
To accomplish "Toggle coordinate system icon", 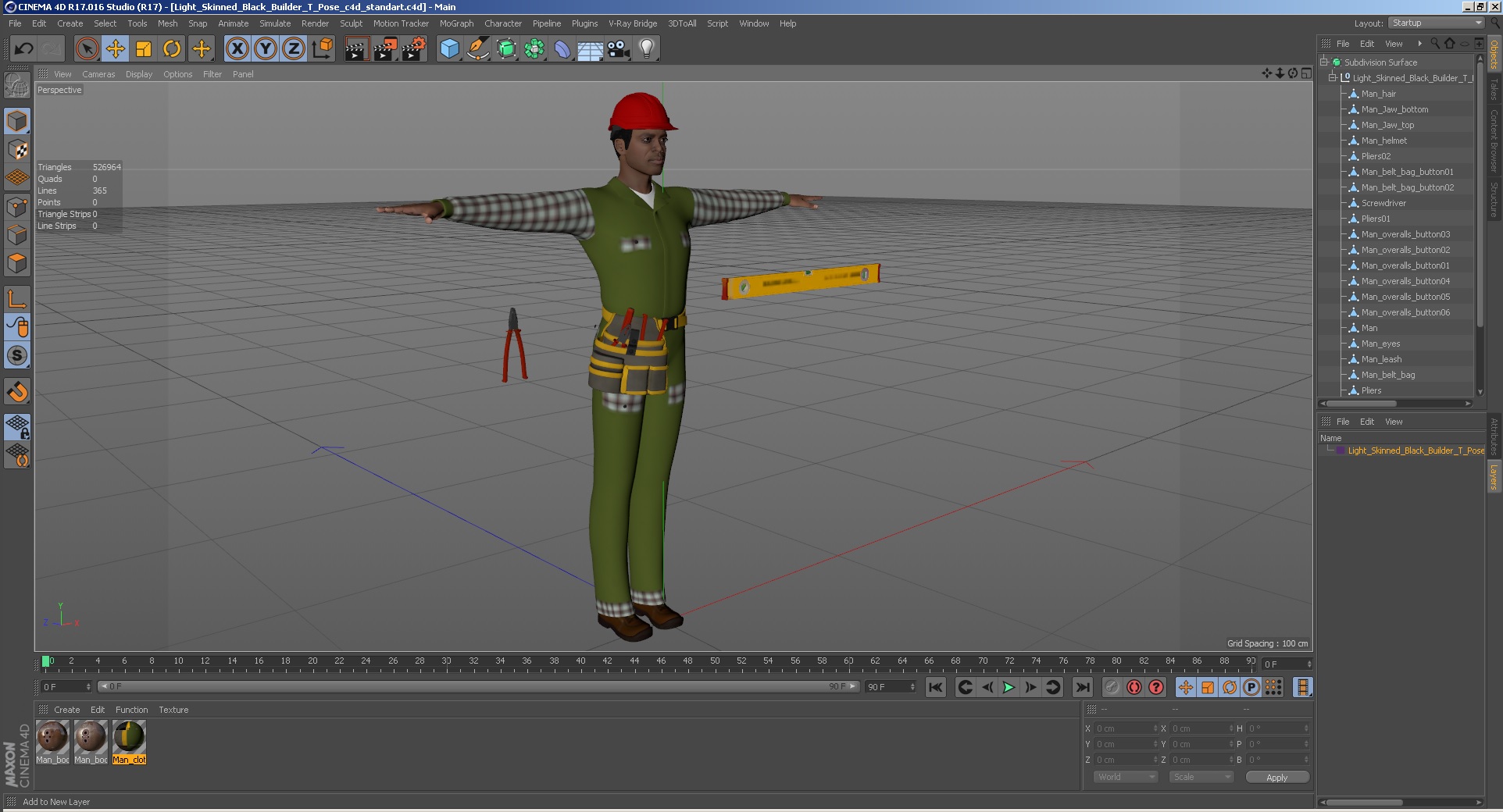I will [322, 49].
